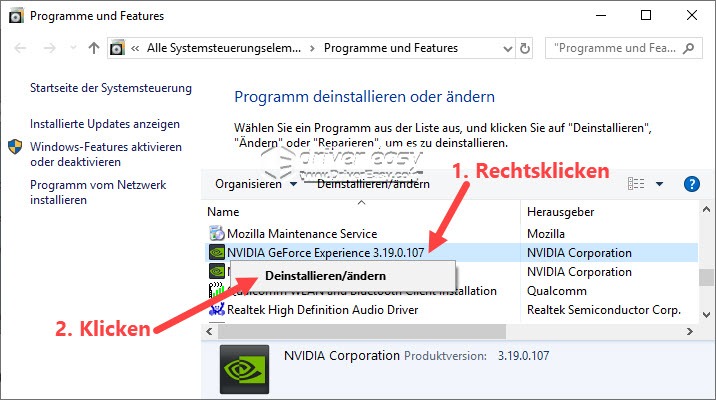Open Help with the blue question icon
Viewport: 716px width, 400px height.
692,184
